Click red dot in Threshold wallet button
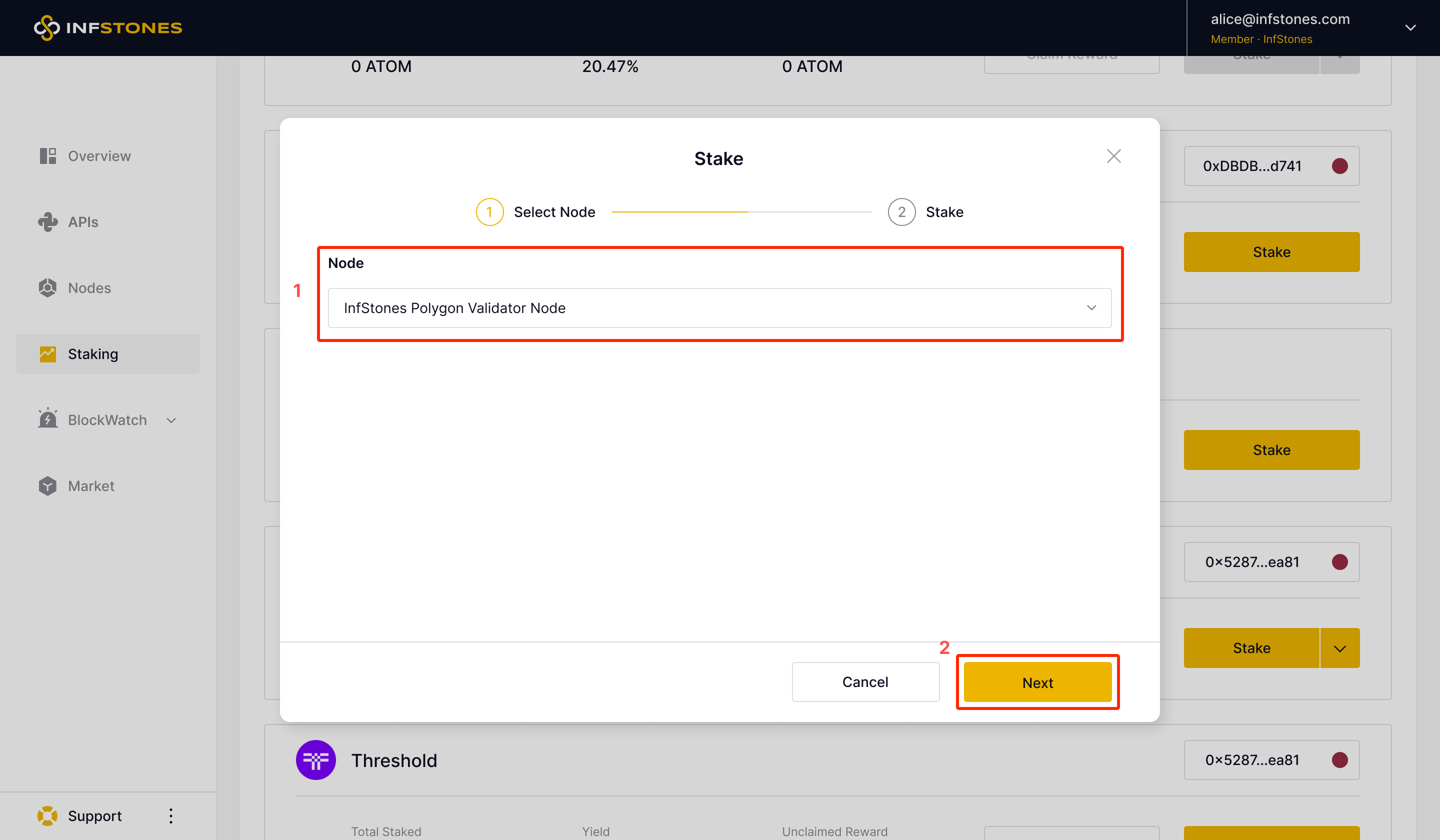This screenshot has width=1440, height=840. (x=1339, y=760)
